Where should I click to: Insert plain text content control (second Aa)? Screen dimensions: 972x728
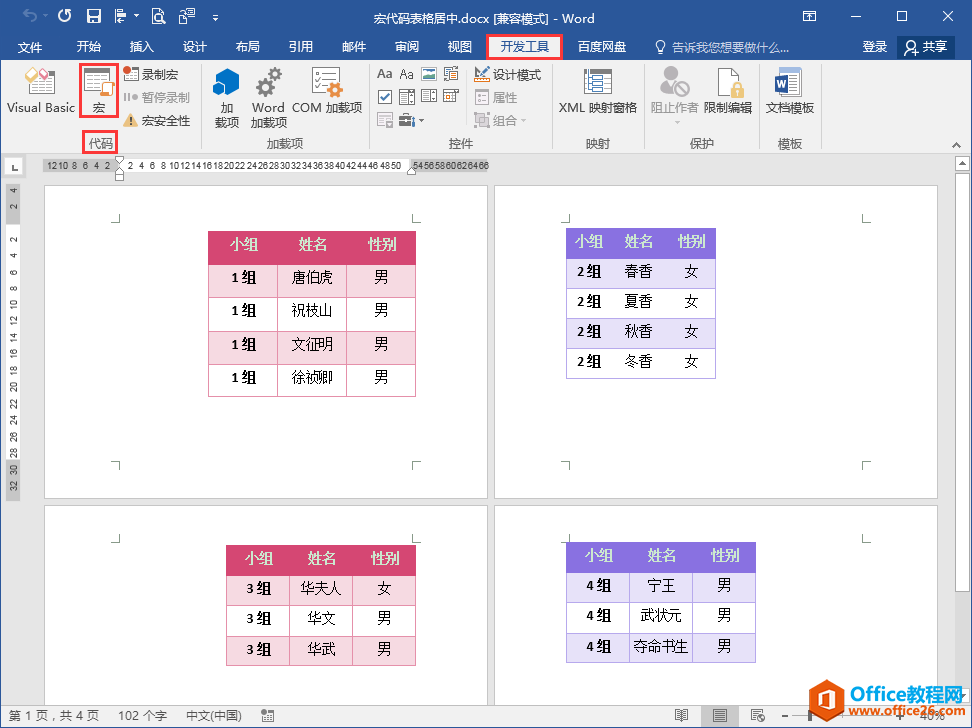pos(406,74)
